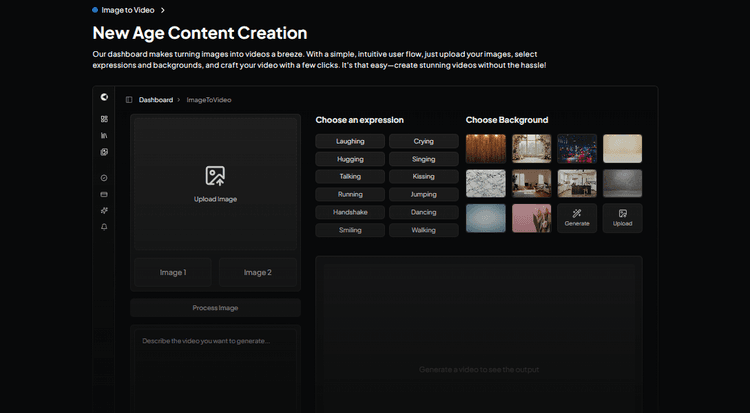The image size is (750, 413).
Task: Select the Crying expression
Action: pos(424,141)
